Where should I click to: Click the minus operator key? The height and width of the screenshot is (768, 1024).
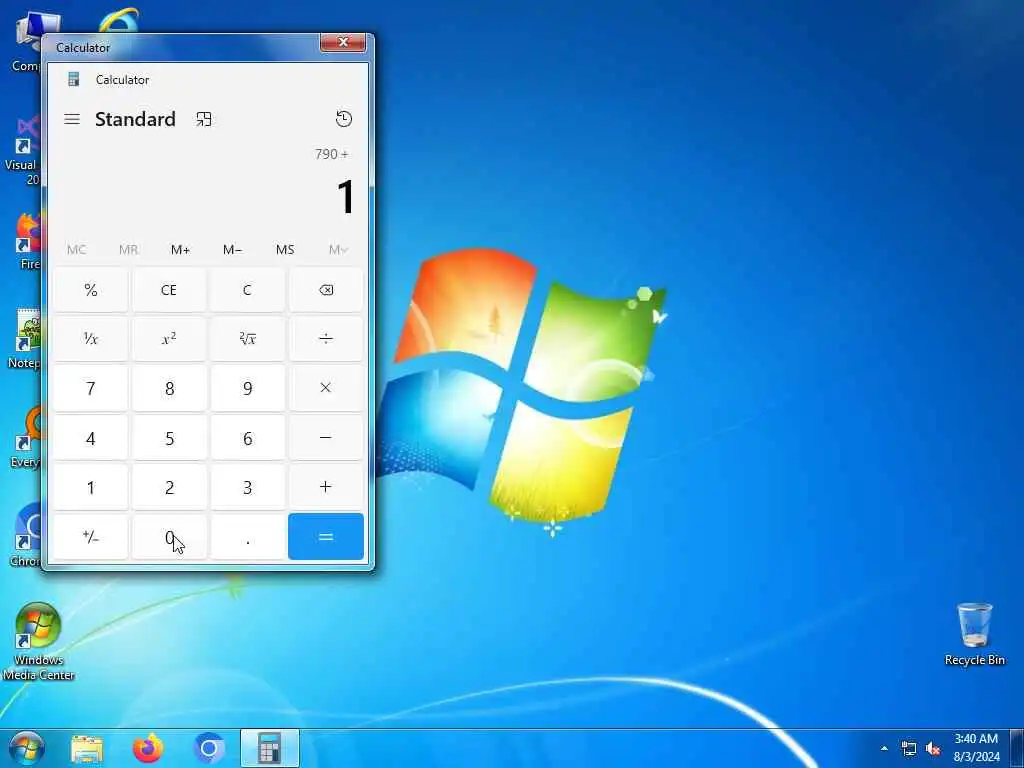tap(326, 438)
